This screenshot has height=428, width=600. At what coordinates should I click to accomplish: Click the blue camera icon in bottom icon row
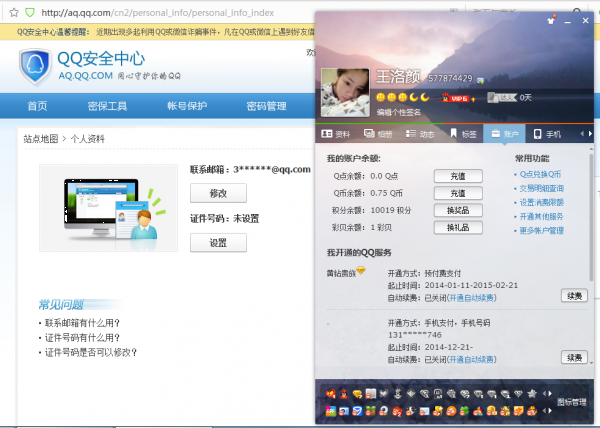coord(344,411)
